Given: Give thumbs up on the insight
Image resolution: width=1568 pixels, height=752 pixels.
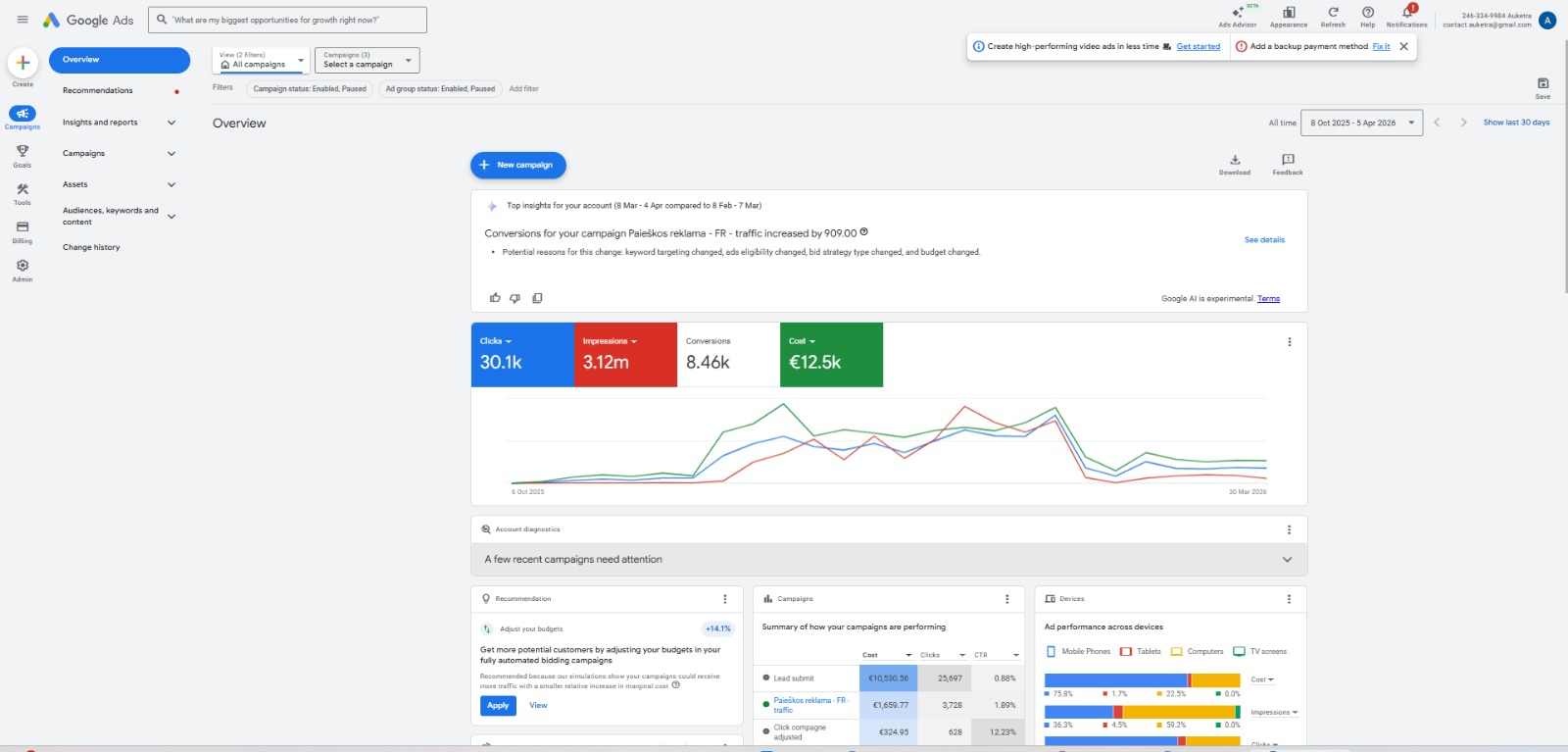Looking at the screenshot, I should tap(495, 298).
